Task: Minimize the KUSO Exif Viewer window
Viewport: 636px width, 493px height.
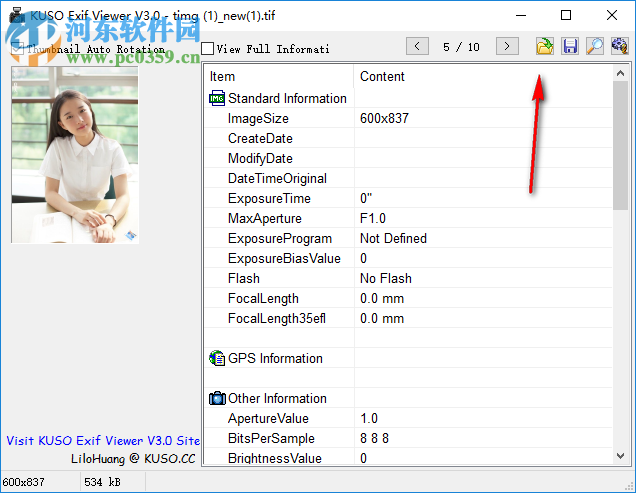Action: (x=521, y=15)
